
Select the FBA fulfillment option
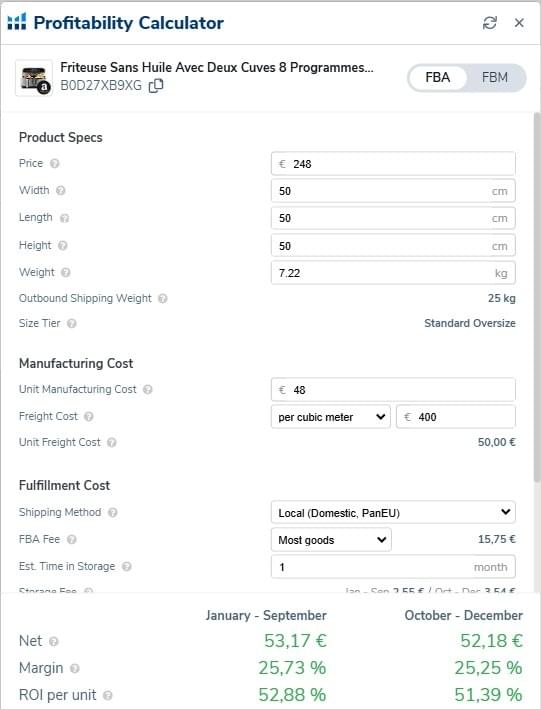(437, 78)
